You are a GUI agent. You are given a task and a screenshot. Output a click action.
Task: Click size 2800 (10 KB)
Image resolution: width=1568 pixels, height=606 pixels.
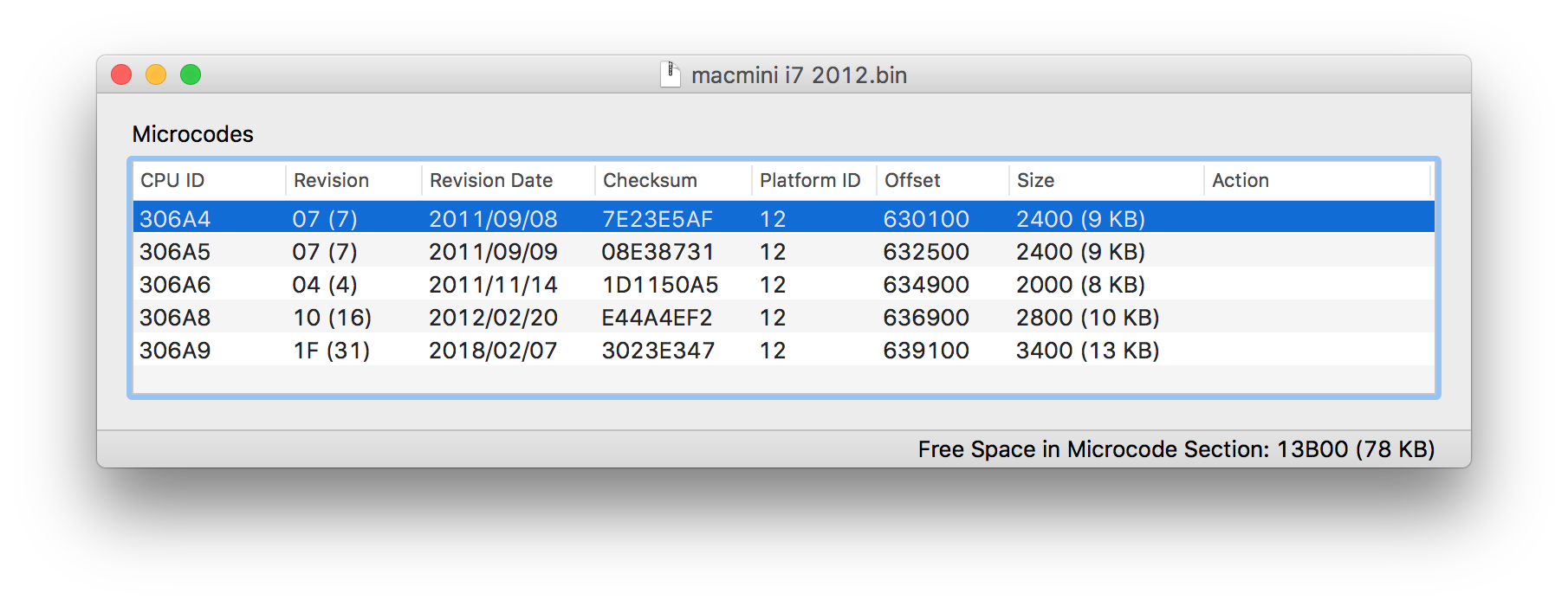(1087, 318)
